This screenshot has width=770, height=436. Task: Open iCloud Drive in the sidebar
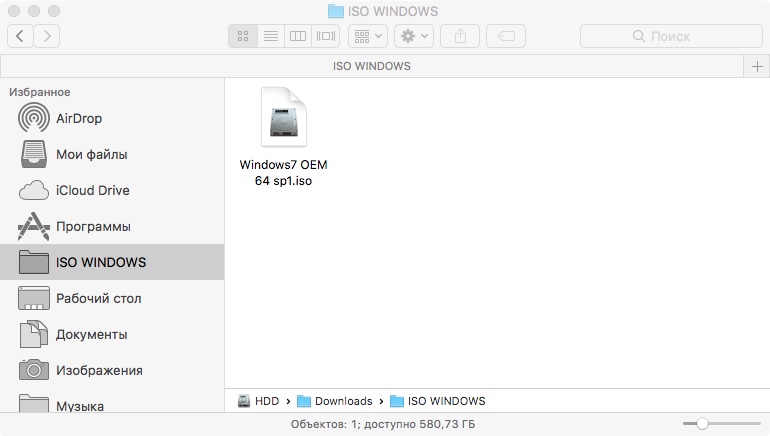coord(112,191)
